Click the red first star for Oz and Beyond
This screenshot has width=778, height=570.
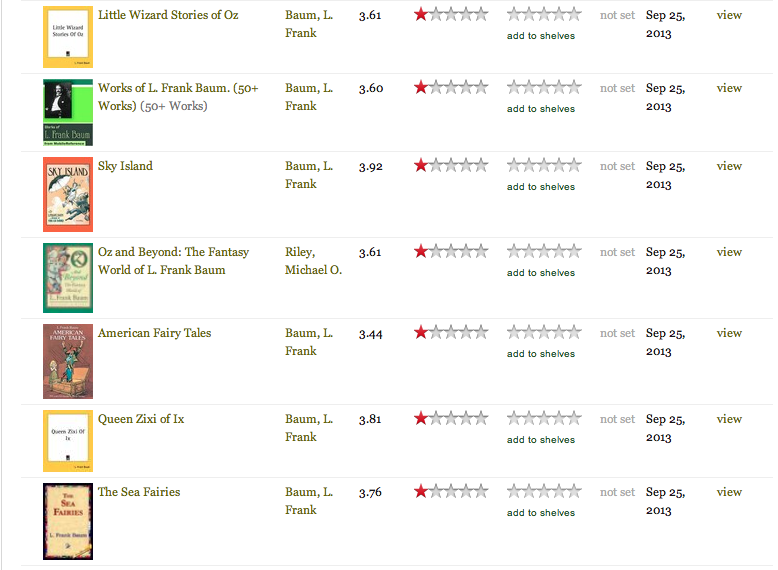coord(421,251)
